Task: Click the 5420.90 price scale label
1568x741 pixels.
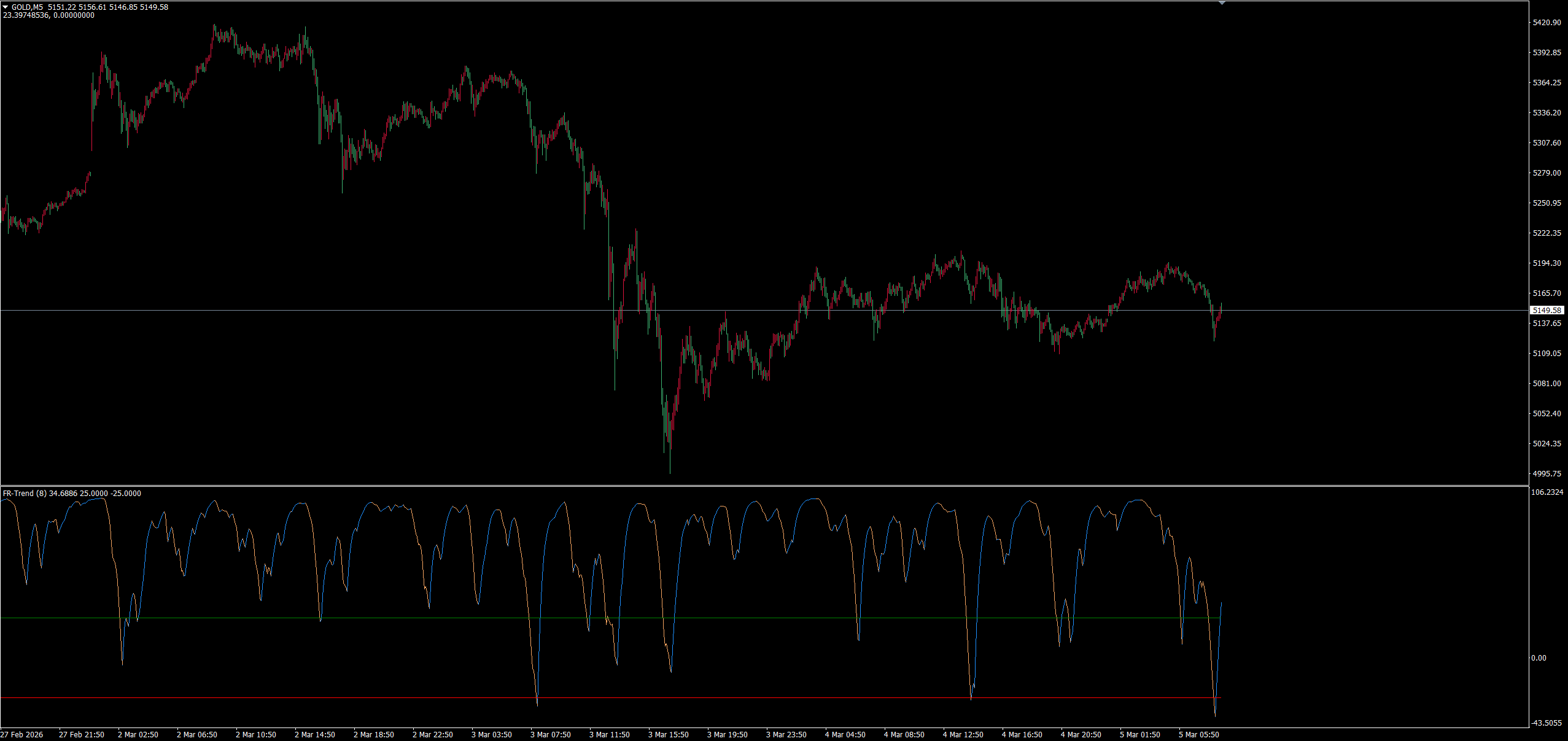Action: [1546, 23]
